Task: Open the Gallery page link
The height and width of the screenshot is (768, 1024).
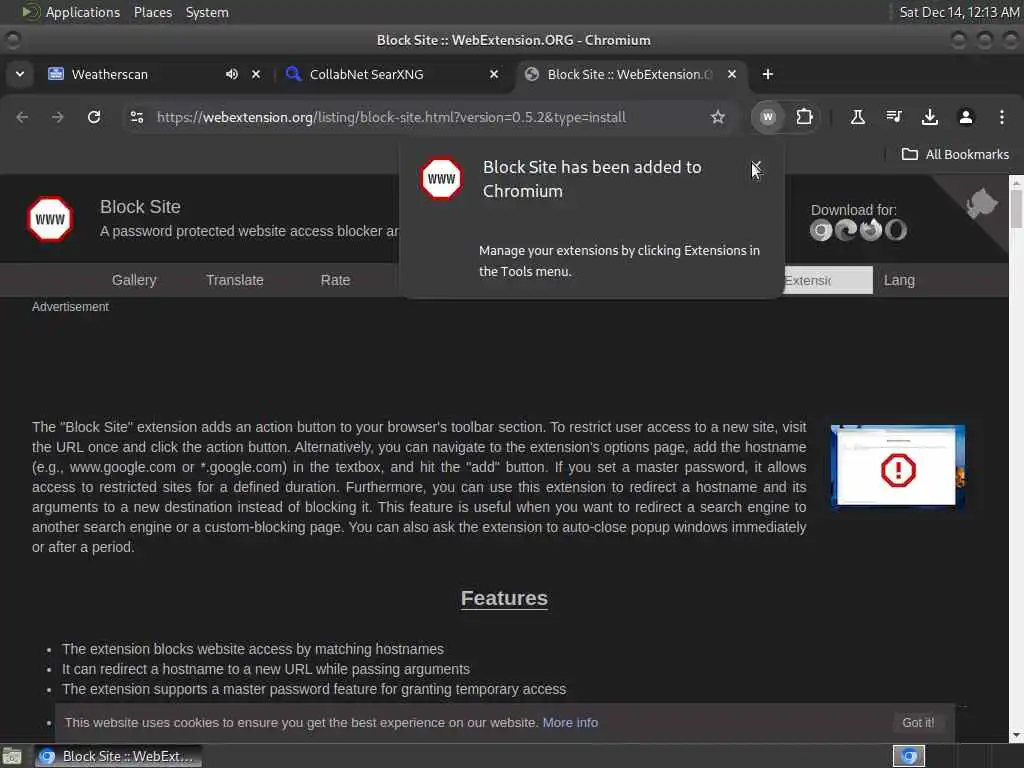Action: click(134, 280)
